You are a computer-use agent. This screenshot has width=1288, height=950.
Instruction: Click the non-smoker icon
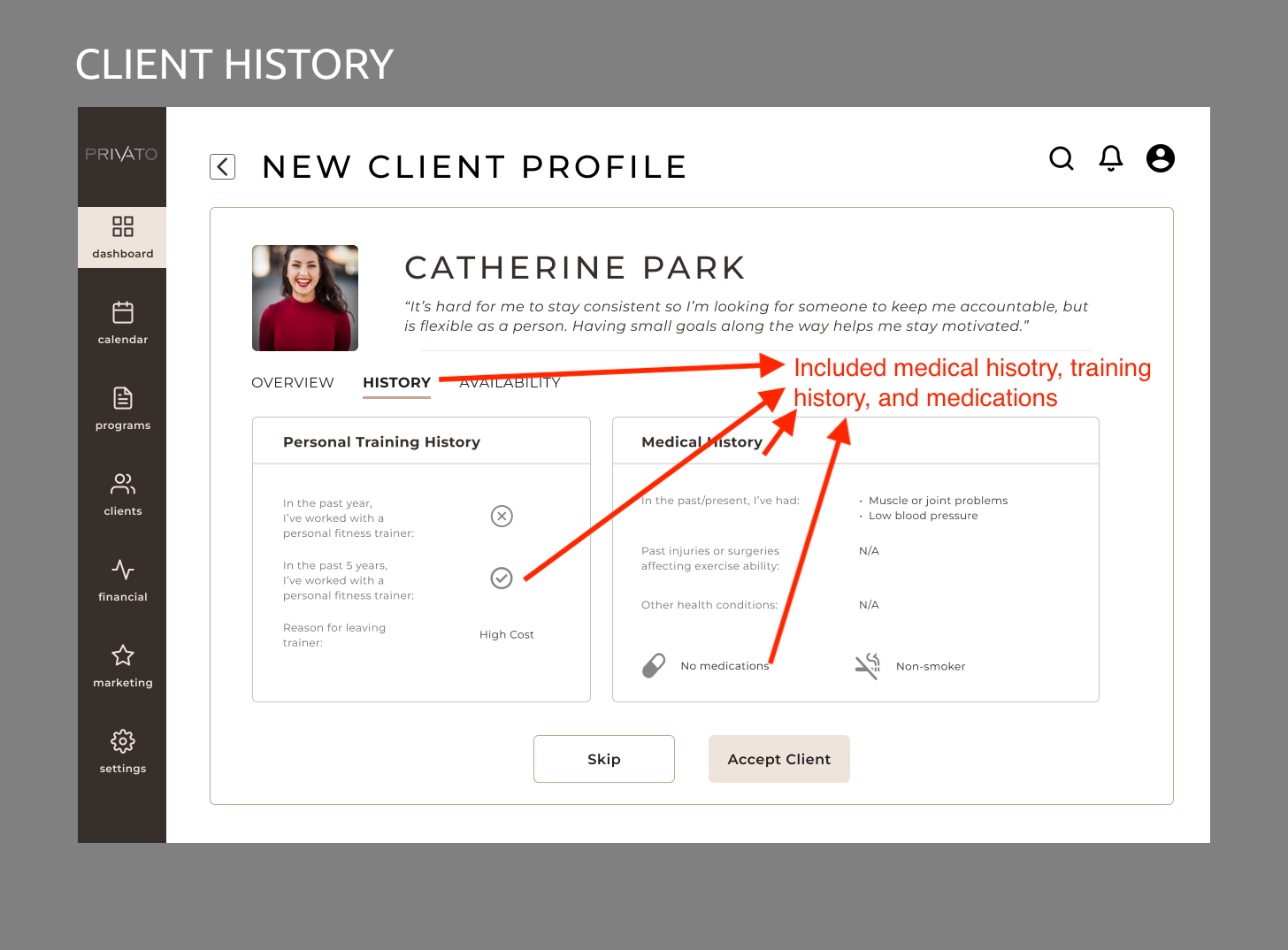(868, 665)
